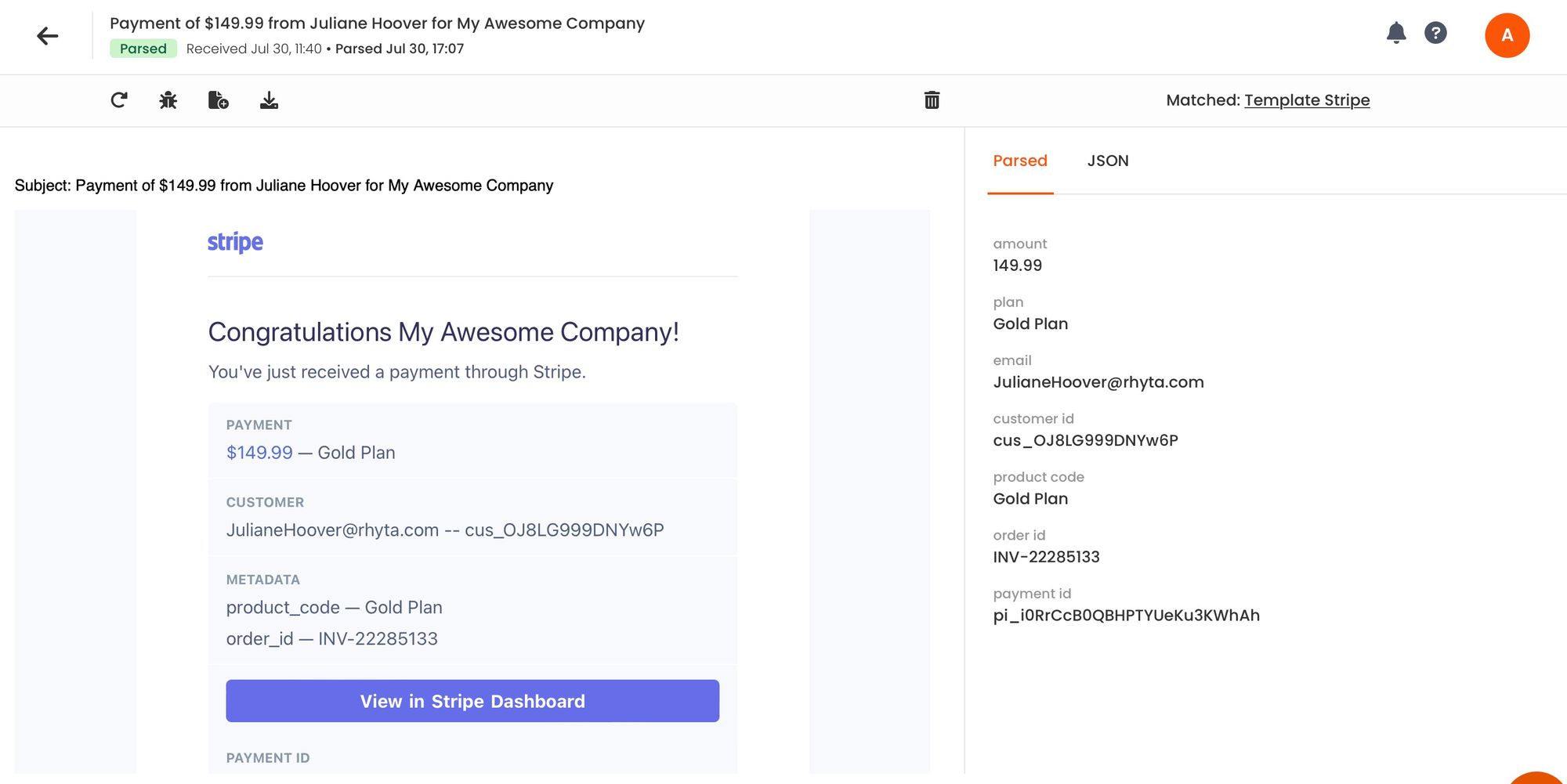Click the parsed order id INV-22285133
1567x784 pixels.
1046,557
